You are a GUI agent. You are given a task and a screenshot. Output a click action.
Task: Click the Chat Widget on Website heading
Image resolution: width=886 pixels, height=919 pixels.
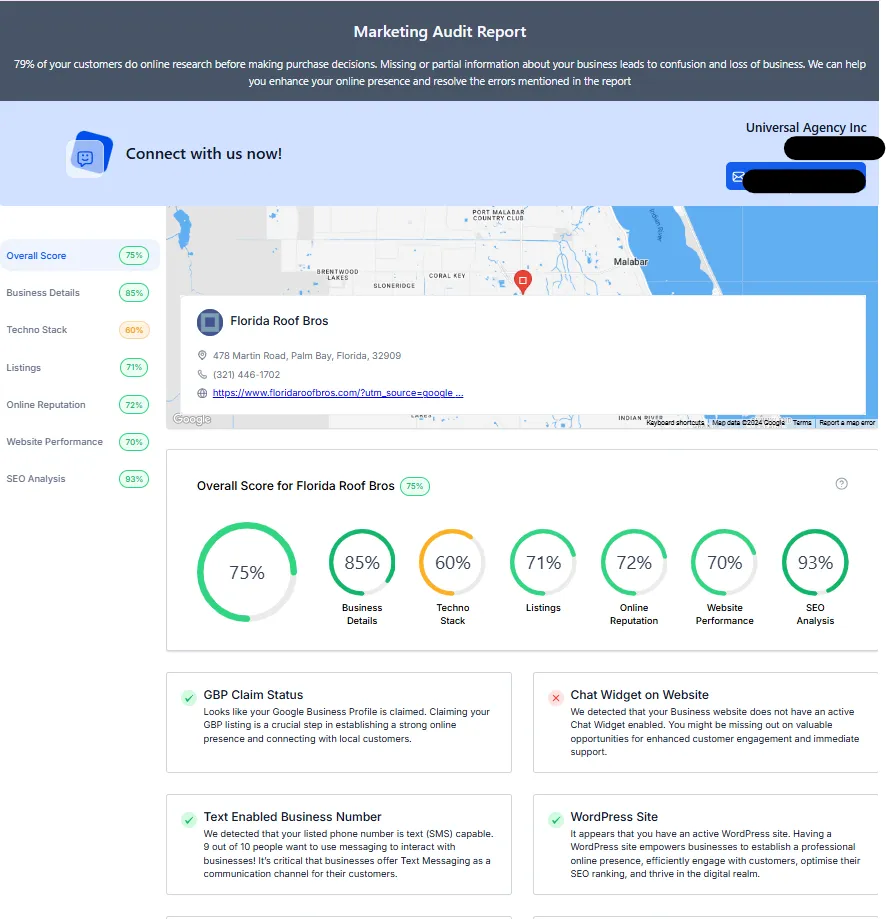pyautogui.click(x=639, y=695)
